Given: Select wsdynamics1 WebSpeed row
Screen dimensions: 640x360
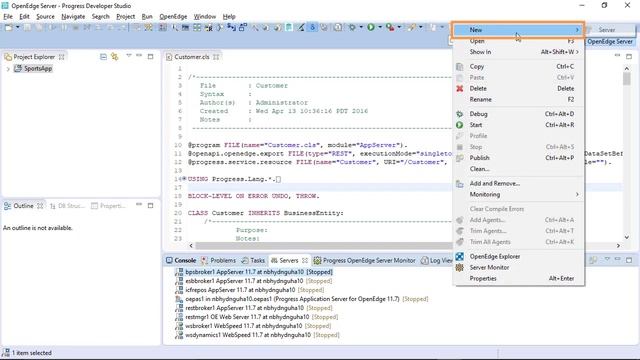Looking at the screenshot, I should (x=262, y=335).
